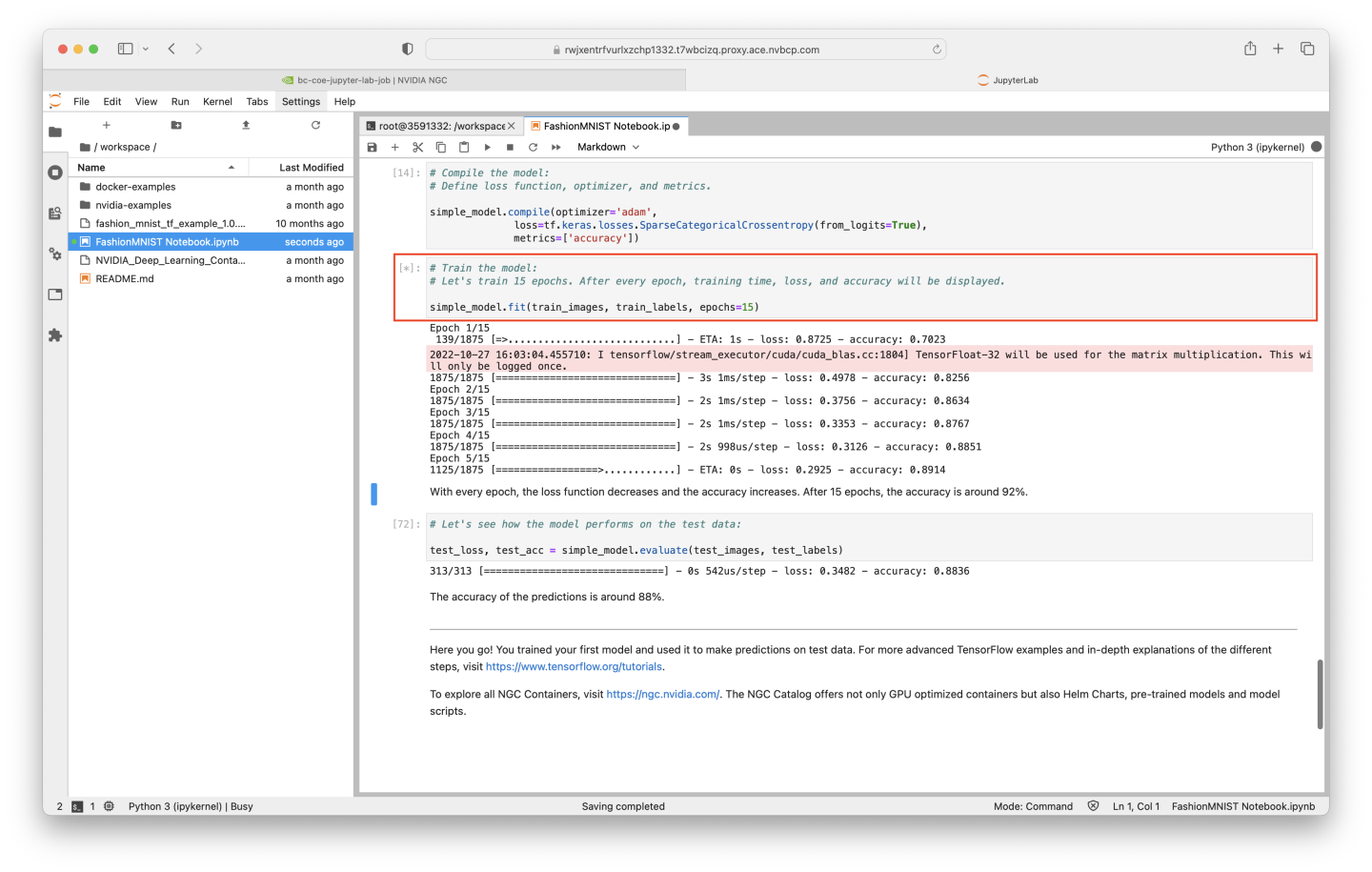Create a new folder in file browser
1372x872 pixels.
174,125
